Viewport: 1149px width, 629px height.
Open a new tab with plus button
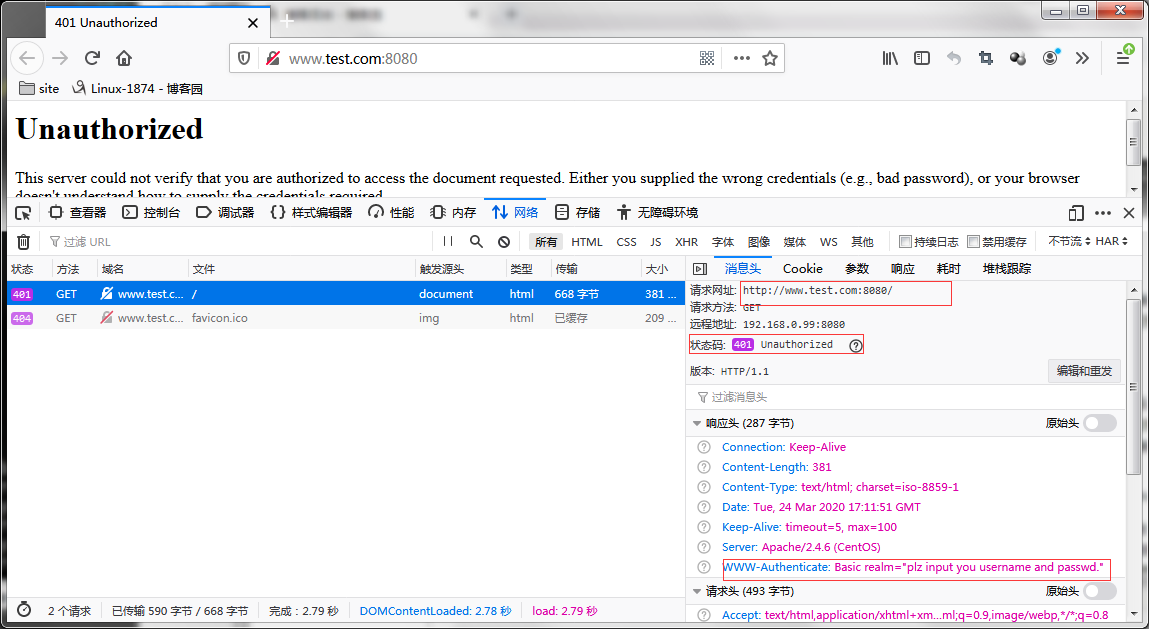287,21
